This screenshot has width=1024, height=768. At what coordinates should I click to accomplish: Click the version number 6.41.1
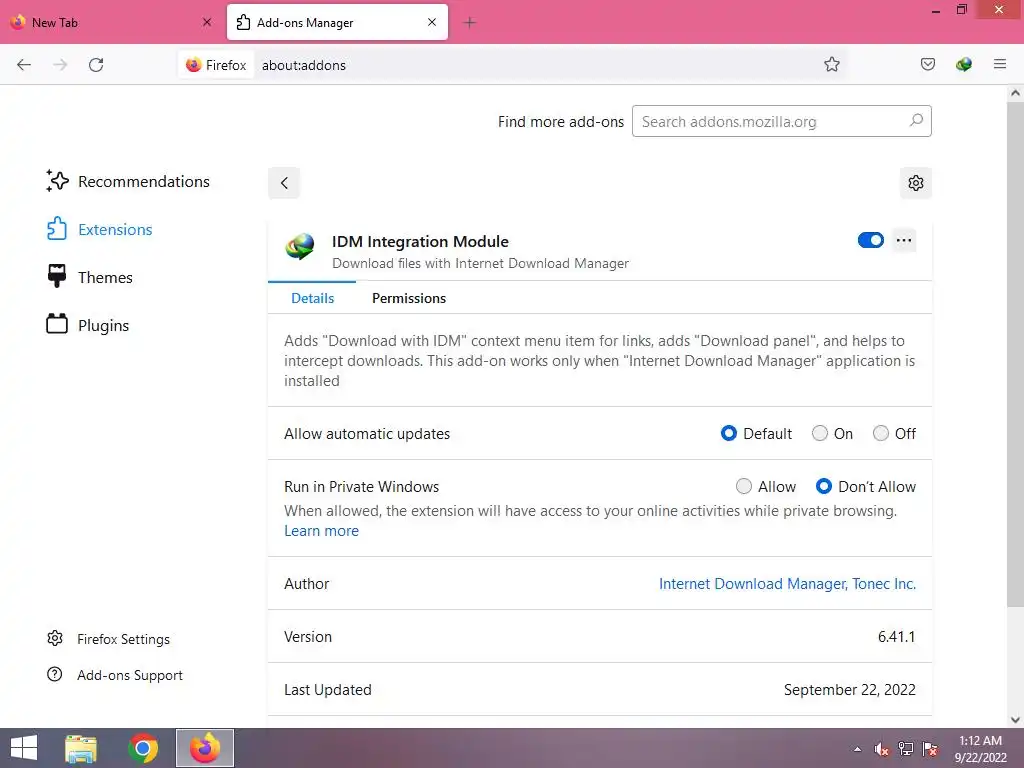[x=896, y=637]
